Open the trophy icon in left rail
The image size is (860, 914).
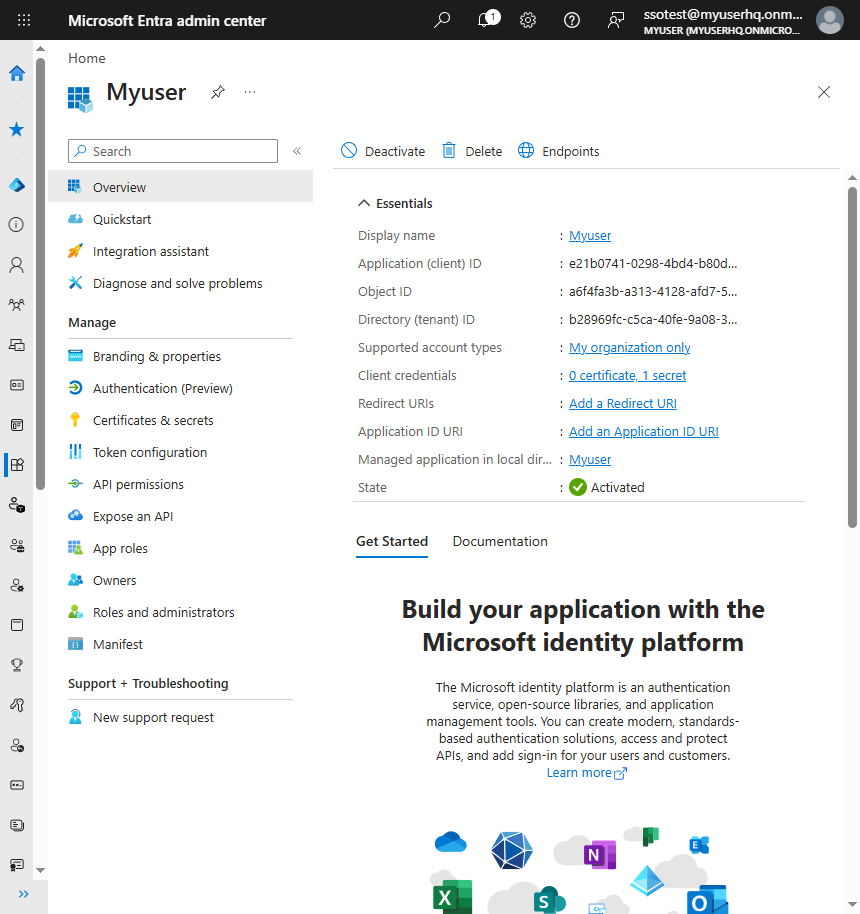click(x=17, y=665)
